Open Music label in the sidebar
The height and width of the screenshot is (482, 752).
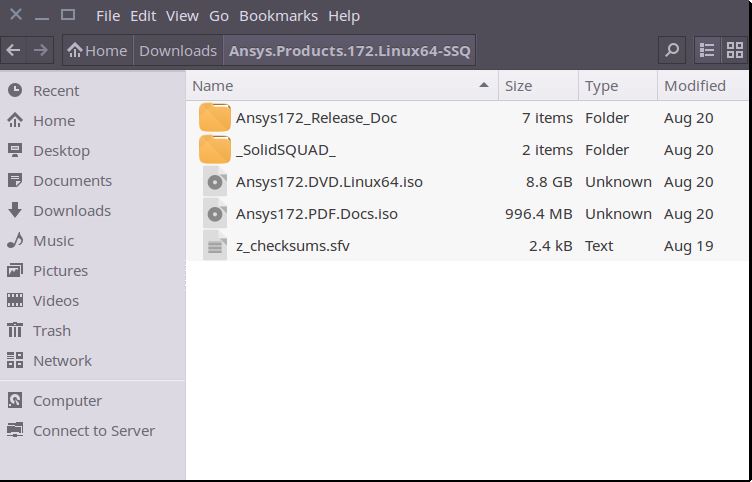53,241
